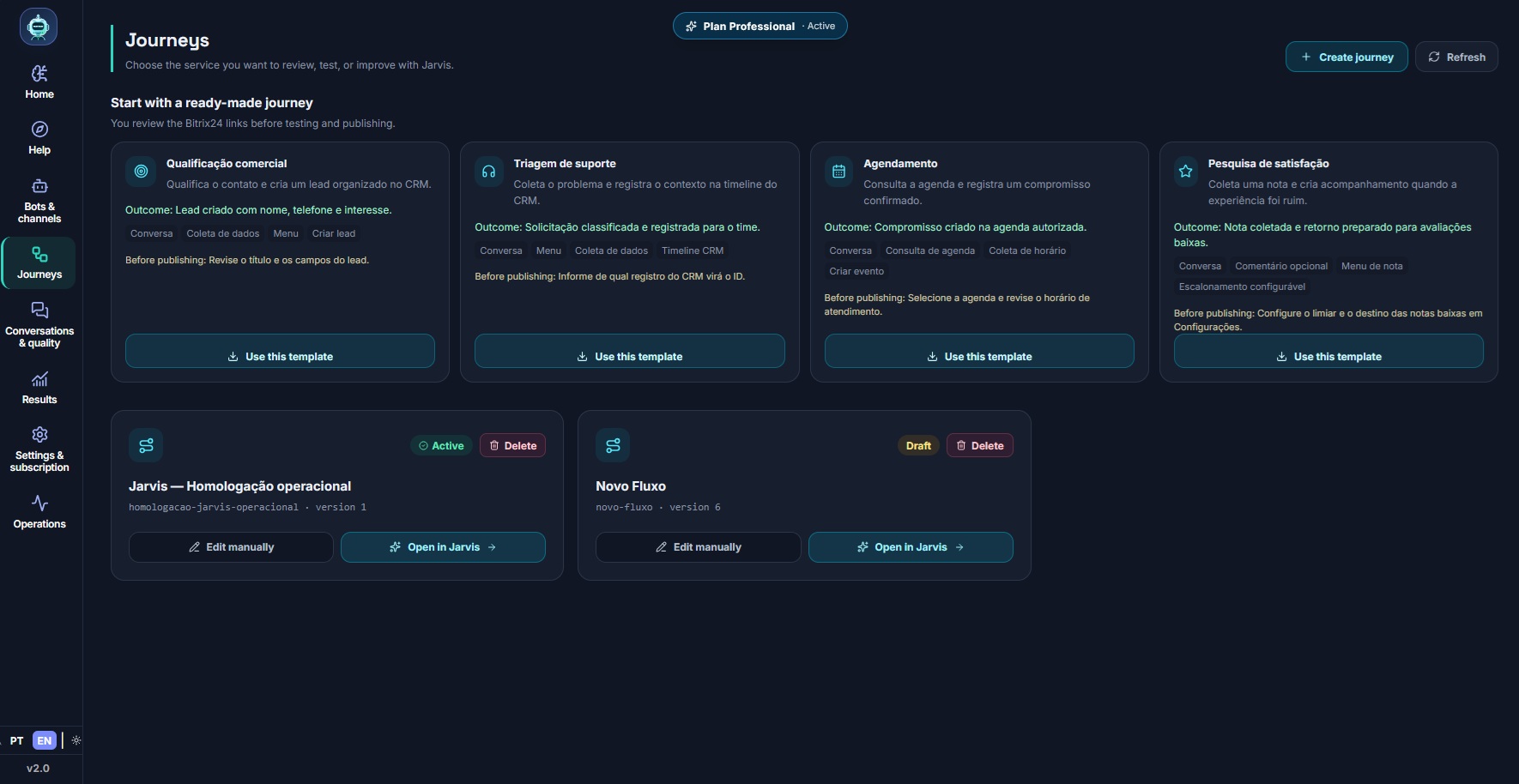Image resolution: width=1519 pixels, height=784 pixels.
Task: Switch language to PT
Action: [x=16, y=740]
